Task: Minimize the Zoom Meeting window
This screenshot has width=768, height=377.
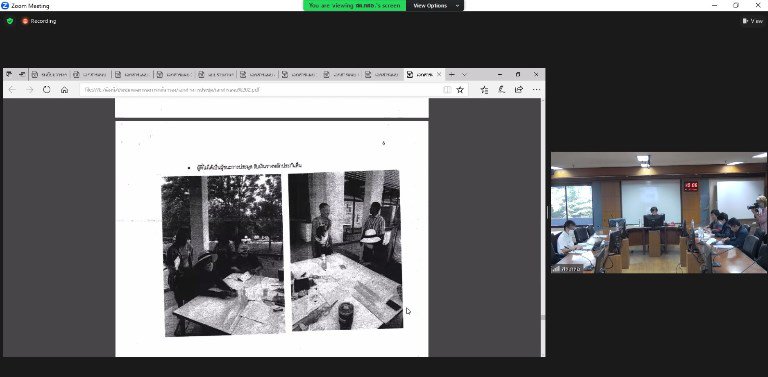Action: coord(715,5)
